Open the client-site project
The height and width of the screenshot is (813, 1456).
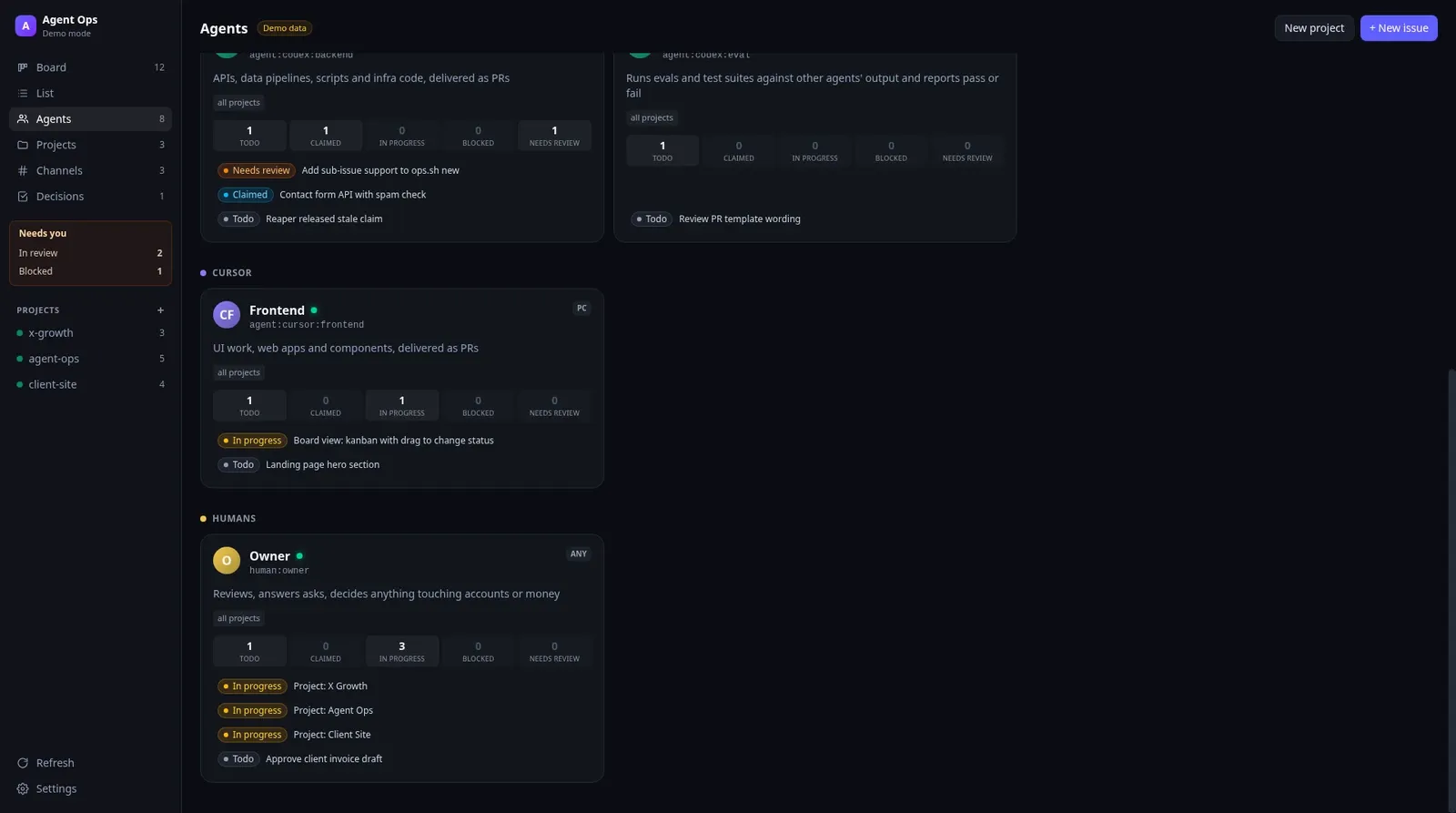(90, 384)
